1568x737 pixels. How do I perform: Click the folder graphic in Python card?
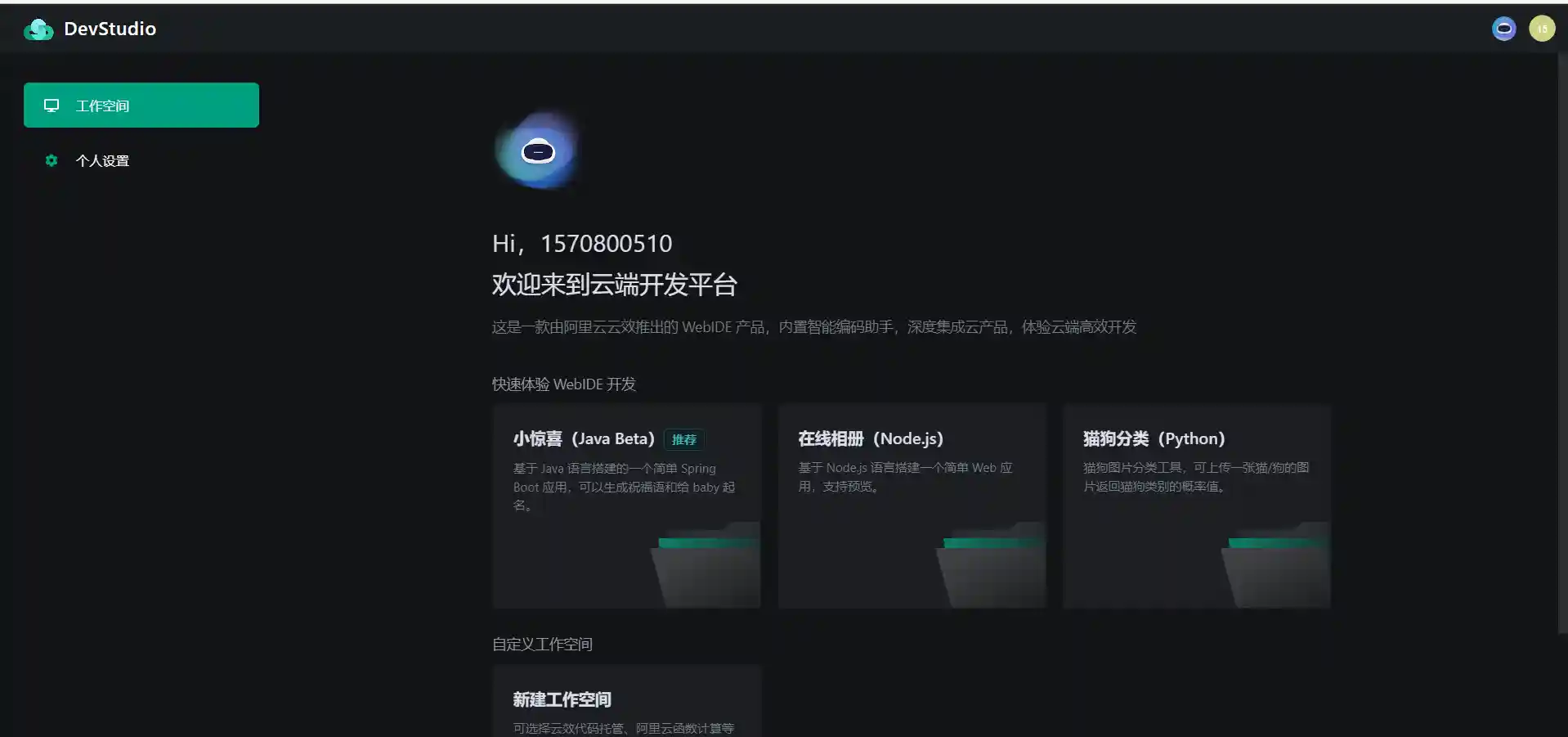pos(1276,568)
